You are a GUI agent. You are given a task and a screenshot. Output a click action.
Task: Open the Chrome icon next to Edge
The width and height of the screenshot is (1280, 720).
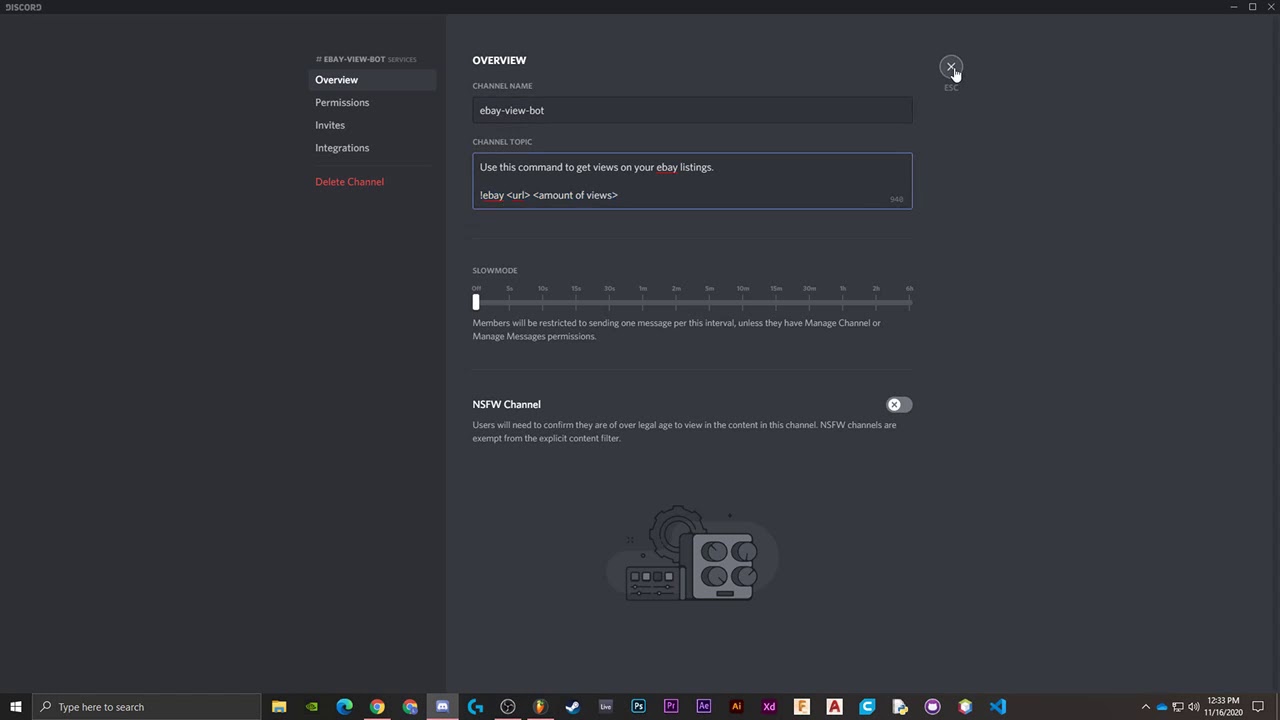pos(377,707)
